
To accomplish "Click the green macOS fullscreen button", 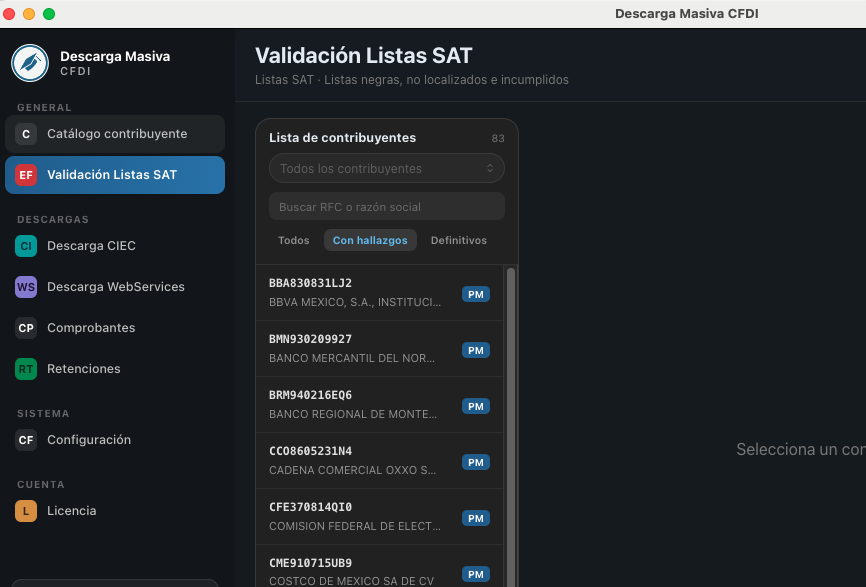I will coord(49,14).
